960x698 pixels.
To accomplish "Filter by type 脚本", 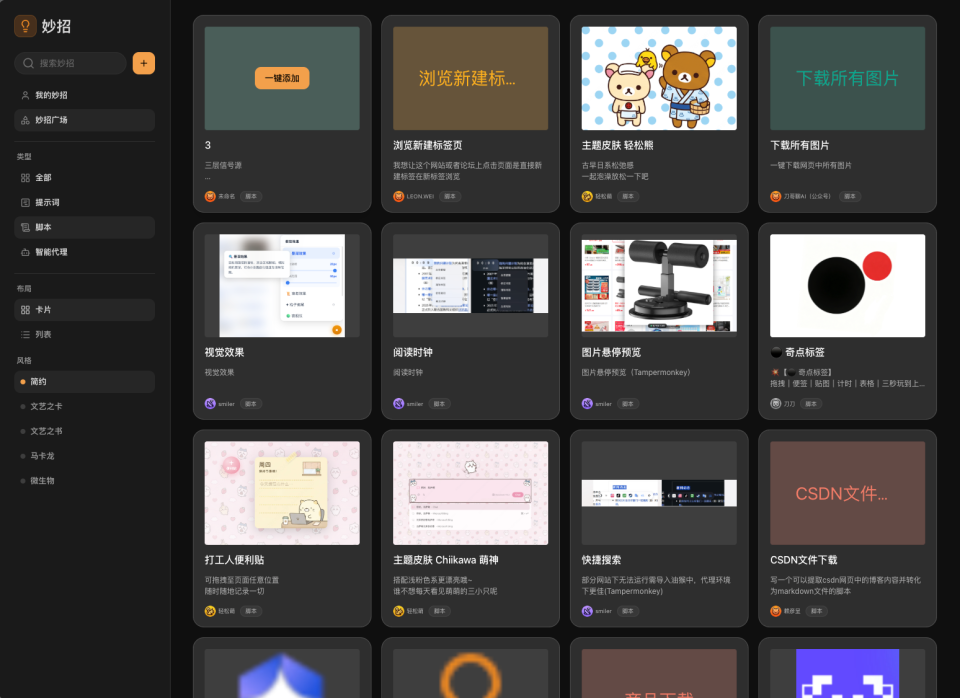I will pos(84,227).
